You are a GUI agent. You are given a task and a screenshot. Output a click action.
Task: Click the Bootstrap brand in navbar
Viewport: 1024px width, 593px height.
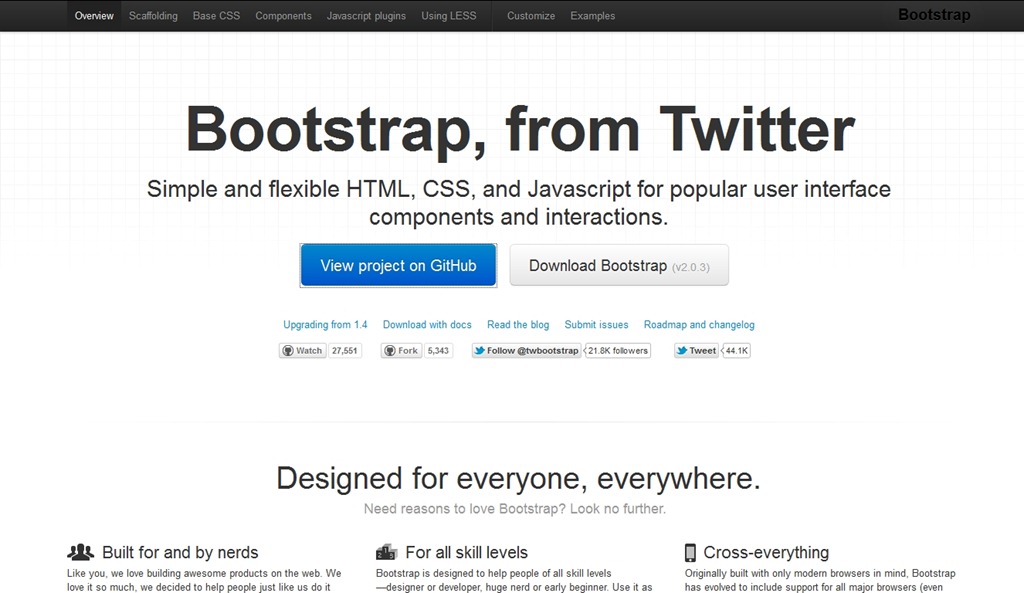[934, 14]
